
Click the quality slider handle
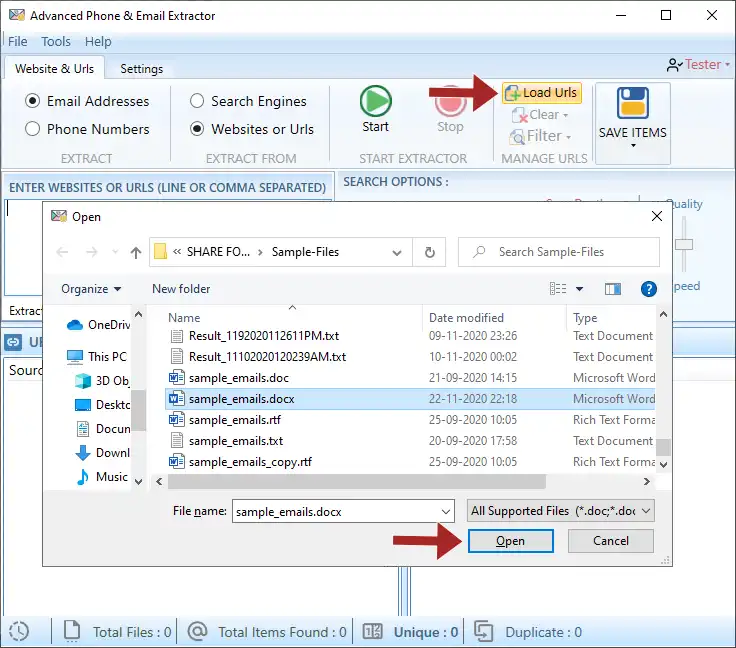tap(684, 244)
